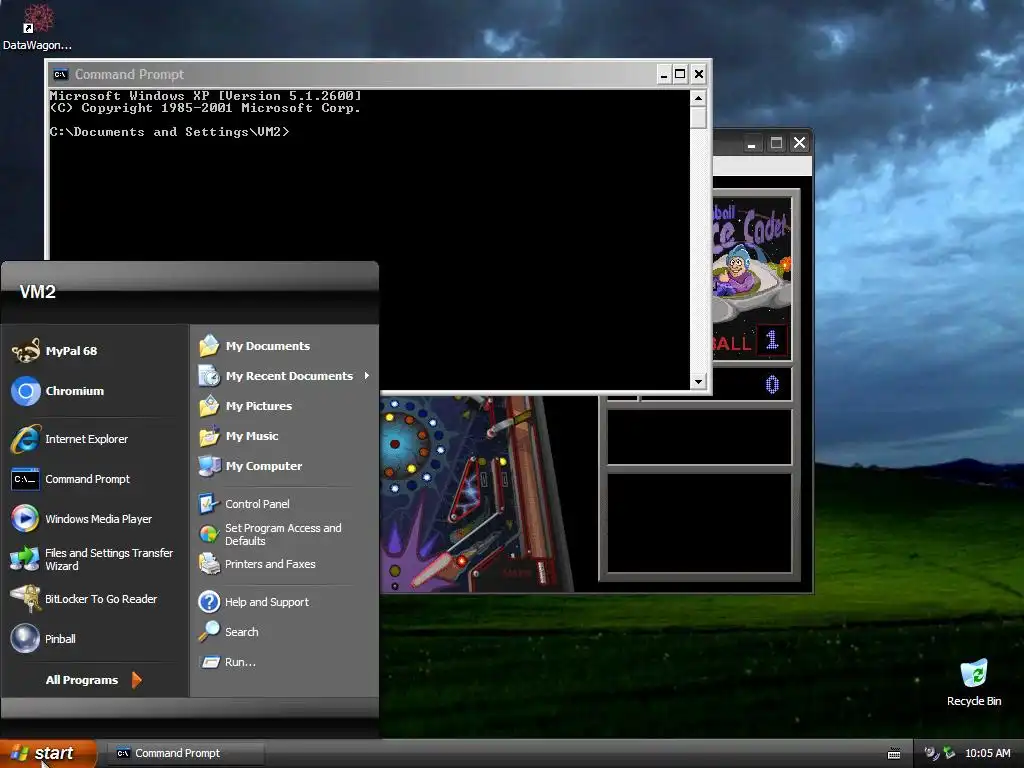Screen dimensions: 1024x768
Task: Select Command Prompt taskbar button
Action: (185, 753)
